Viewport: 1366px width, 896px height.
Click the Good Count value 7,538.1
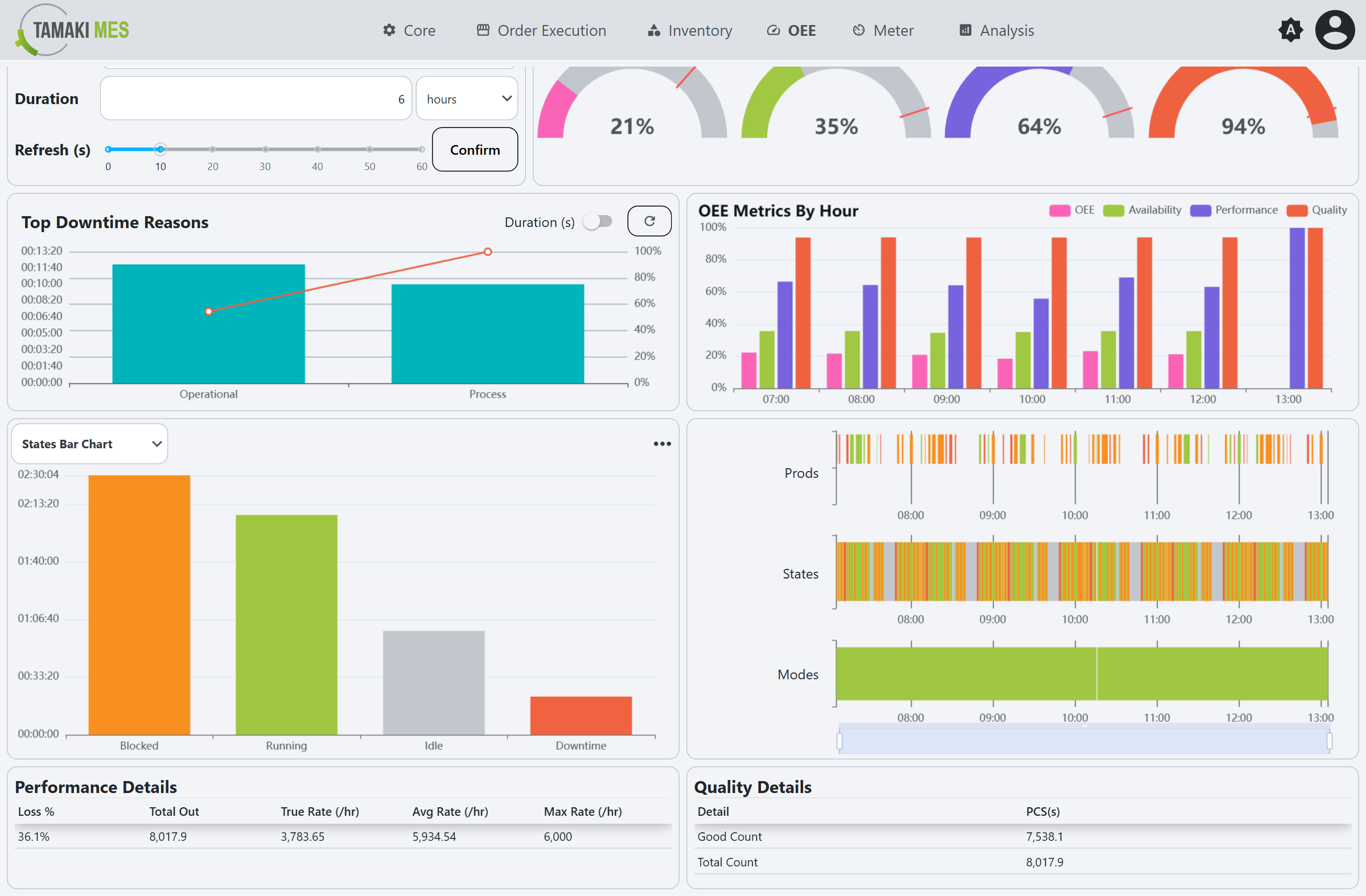pyautogui.click(x=1044, y=836)
